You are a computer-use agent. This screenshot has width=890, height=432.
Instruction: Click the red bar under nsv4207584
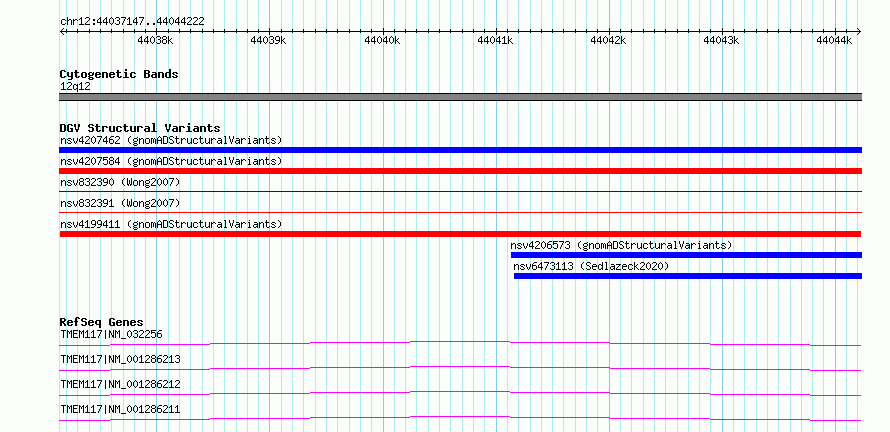[460, 171]
